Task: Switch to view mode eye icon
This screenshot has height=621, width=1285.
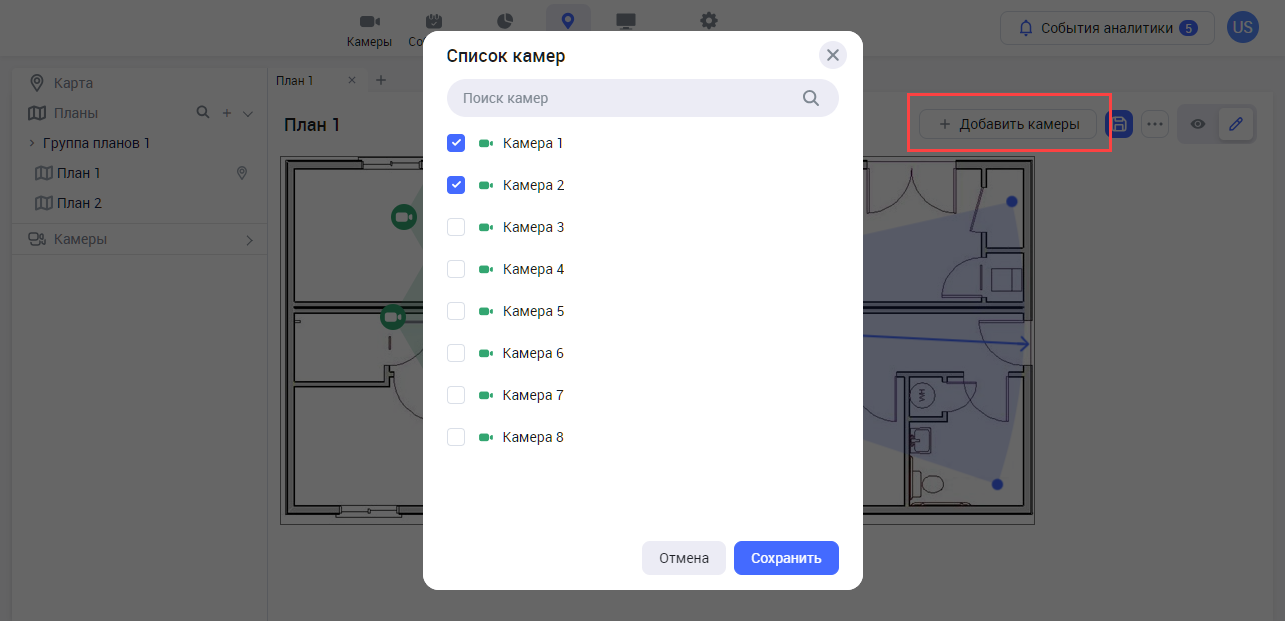Action: (1197, 124)
